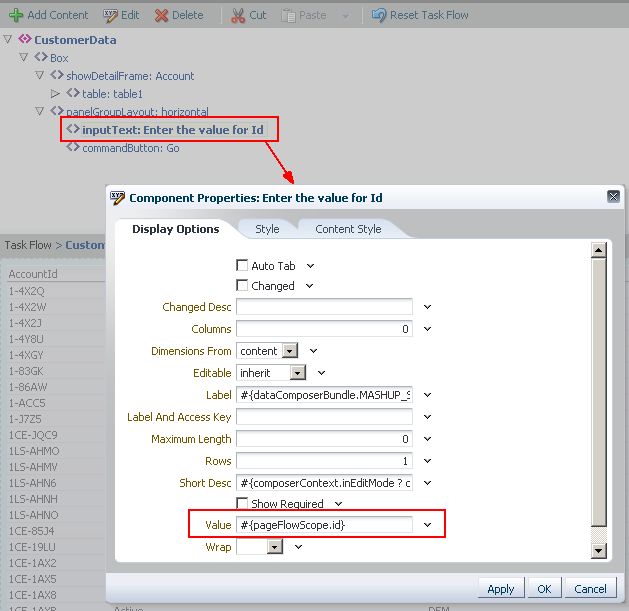
Task: Click the AccountId column header
Action: coord(33,274)
